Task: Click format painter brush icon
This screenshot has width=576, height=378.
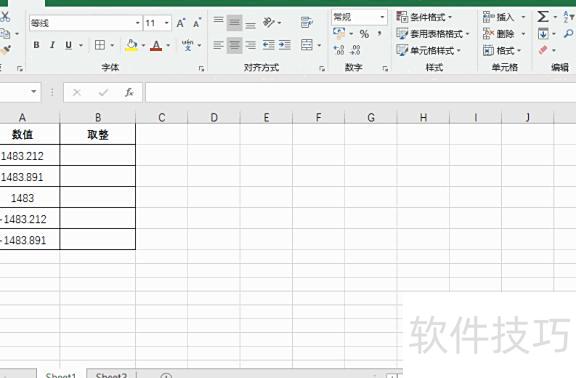Action: pyautogui.click(x=5, y=50)
